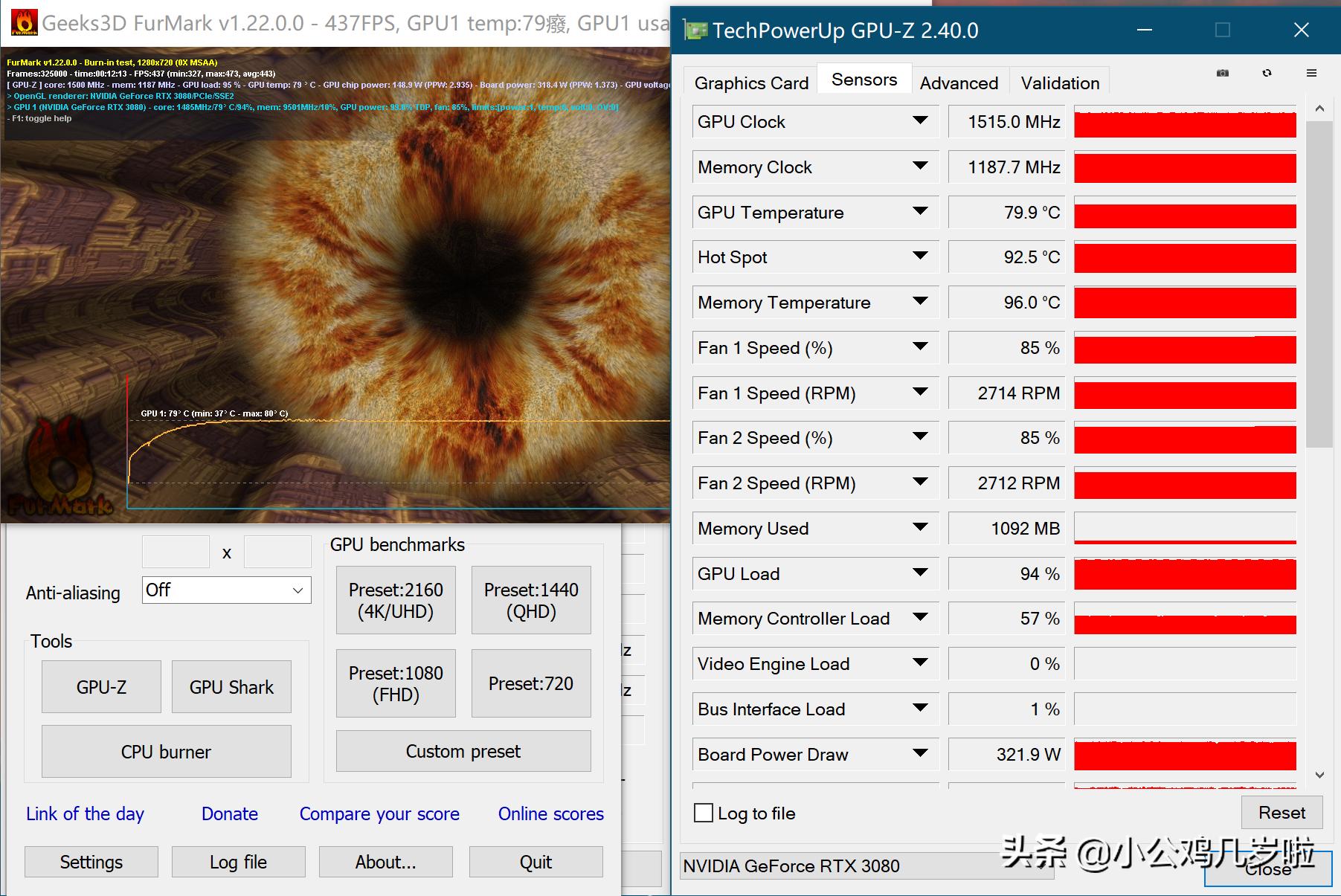Maximize the GPU-Z window
Screen dimensions: 1341x896
[x=1223, y=30]
